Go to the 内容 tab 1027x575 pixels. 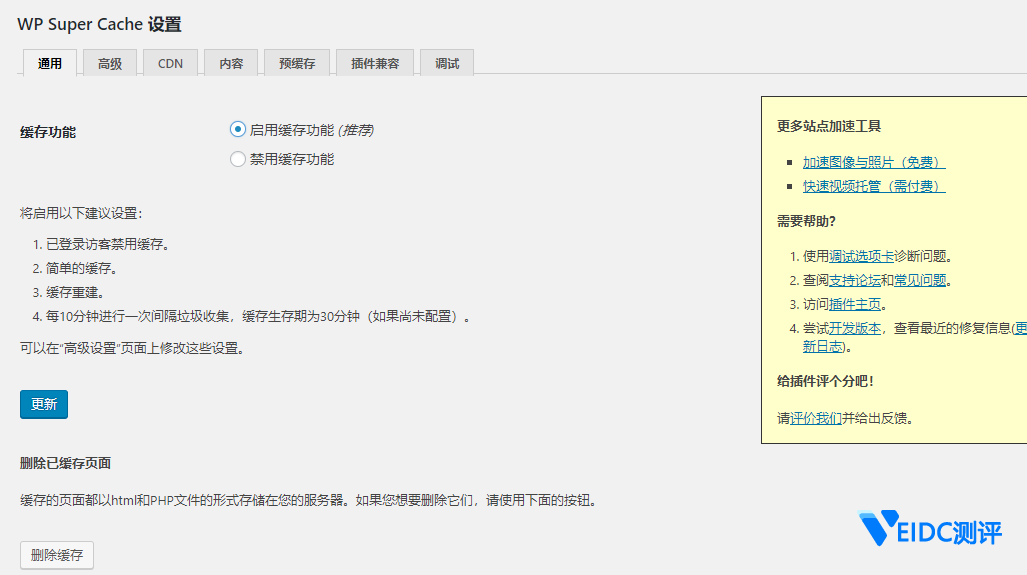(x=231, y=63)
